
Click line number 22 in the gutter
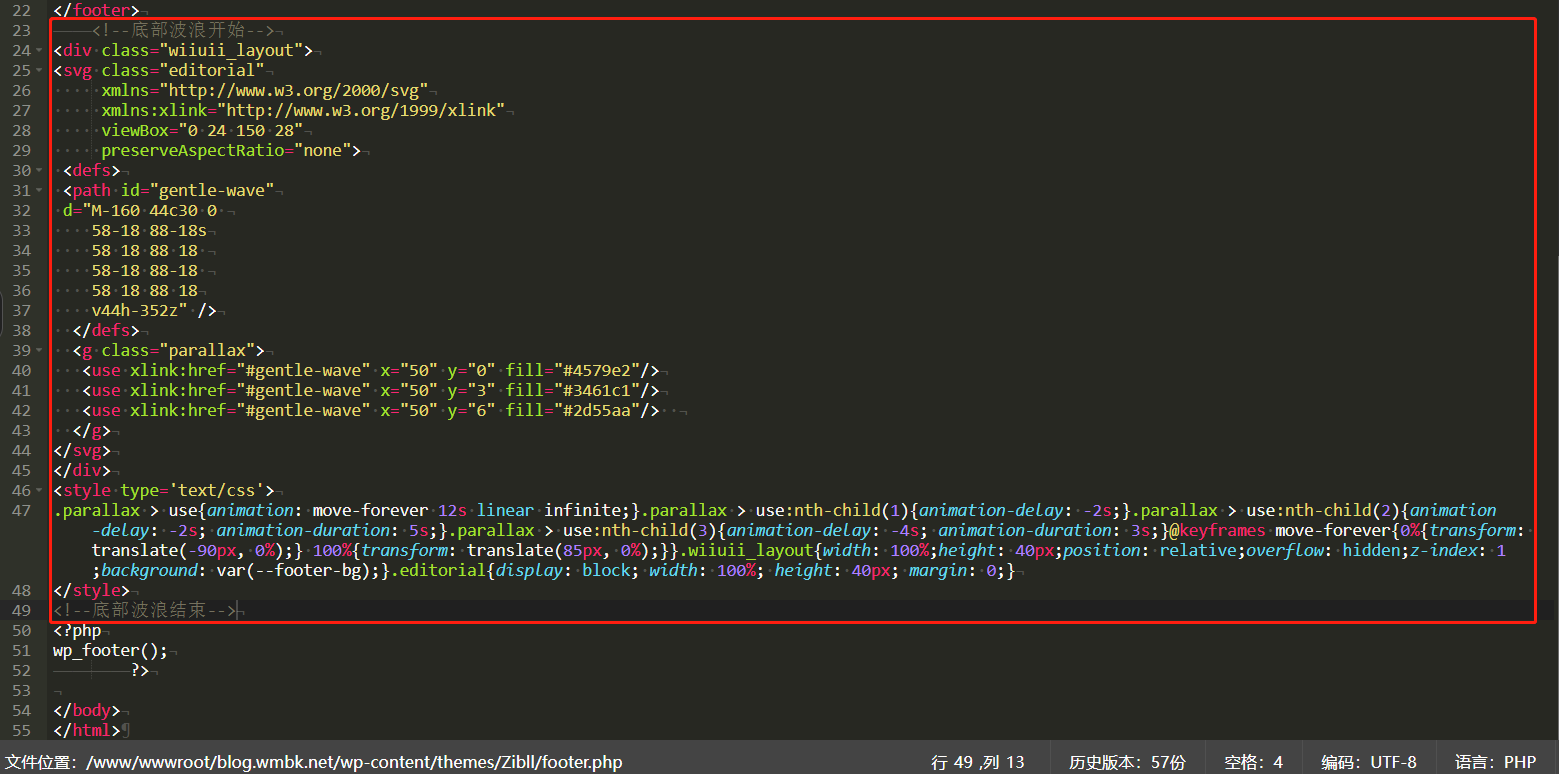21,10
